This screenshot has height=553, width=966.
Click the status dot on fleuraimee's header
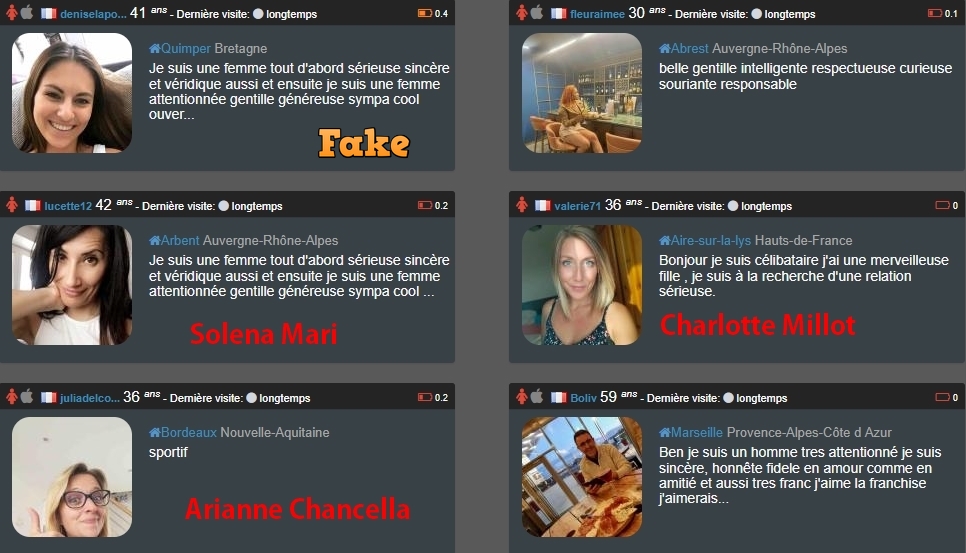(757, 14)
